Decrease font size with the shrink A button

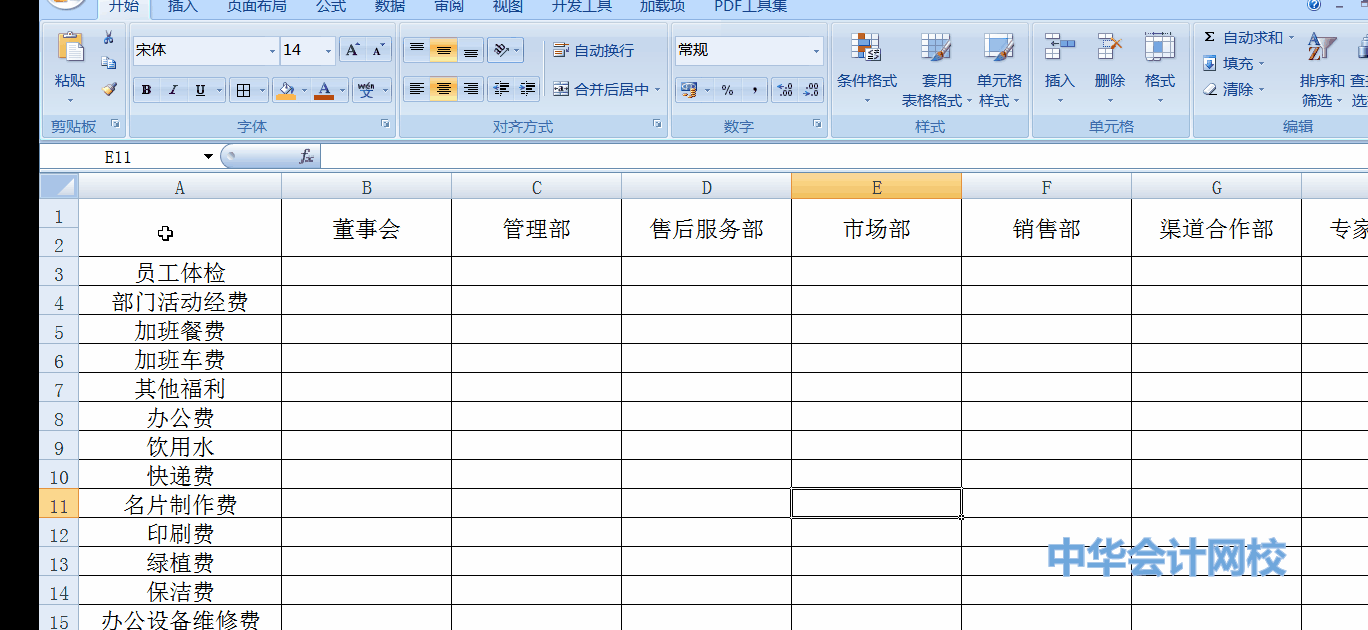pyautogui.click(x=378, y=50)
